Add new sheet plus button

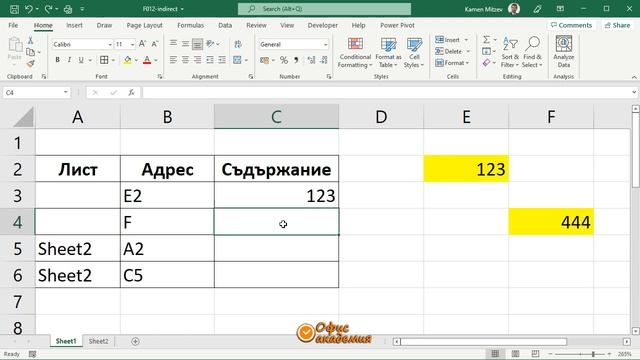click(x=136, y=341)
